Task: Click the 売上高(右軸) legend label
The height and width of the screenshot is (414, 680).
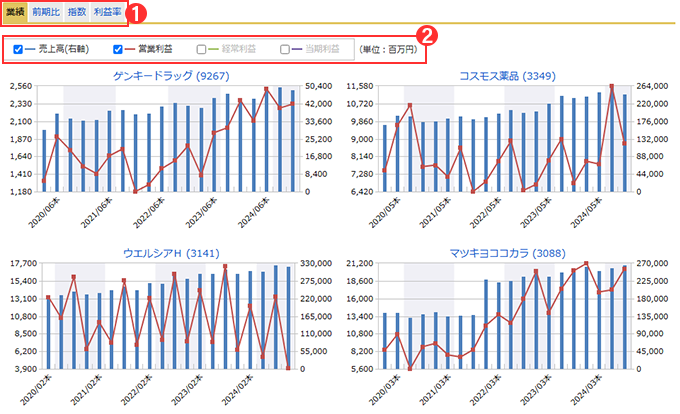Action: coord(64,49)
